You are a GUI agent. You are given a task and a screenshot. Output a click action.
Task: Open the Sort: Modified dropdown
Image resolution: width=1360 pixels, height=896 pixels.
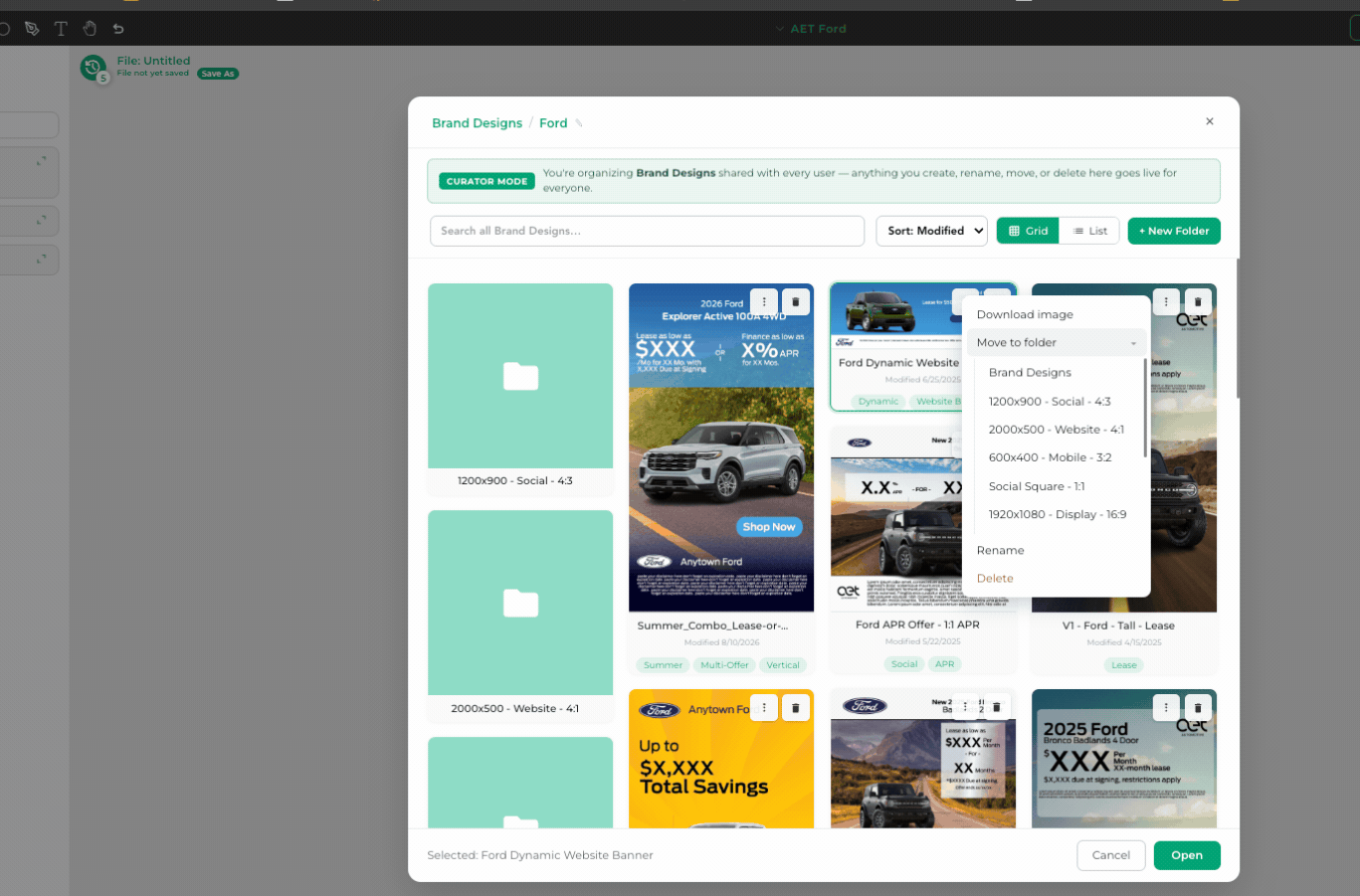click(931, 231)
